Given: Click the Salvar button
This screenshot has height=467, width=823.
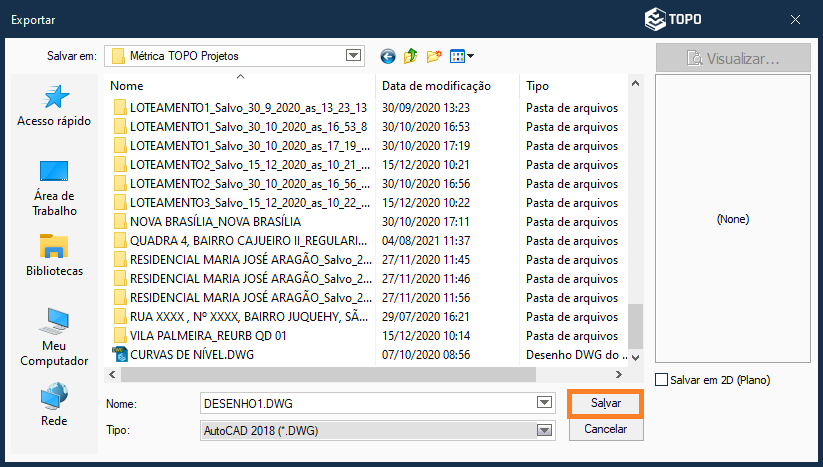Looking at the screenshot, I should [605, 403].
